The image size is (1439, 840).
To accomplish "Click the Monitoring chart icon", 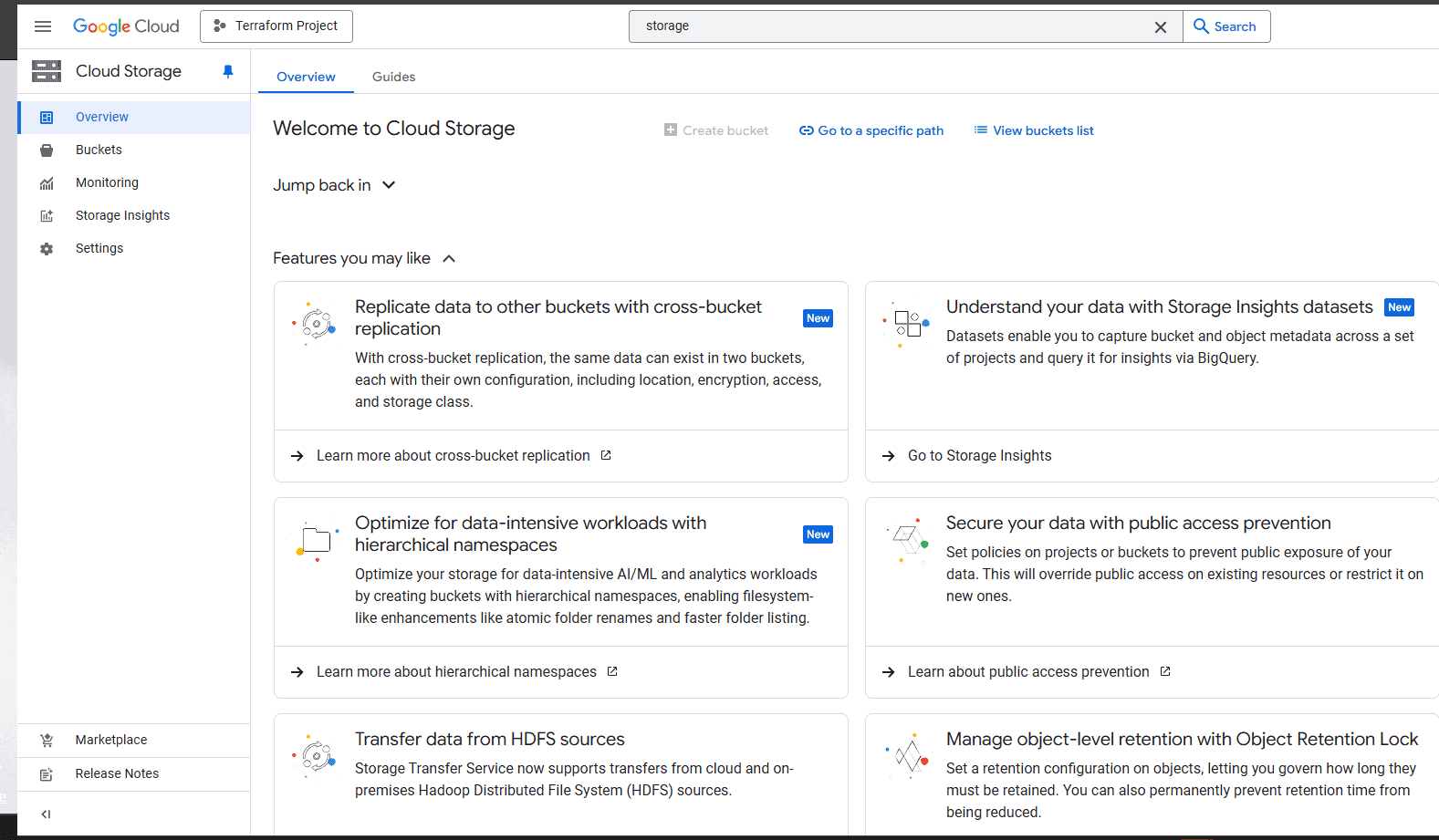I will pyautogui.click(x=47, y=183).
